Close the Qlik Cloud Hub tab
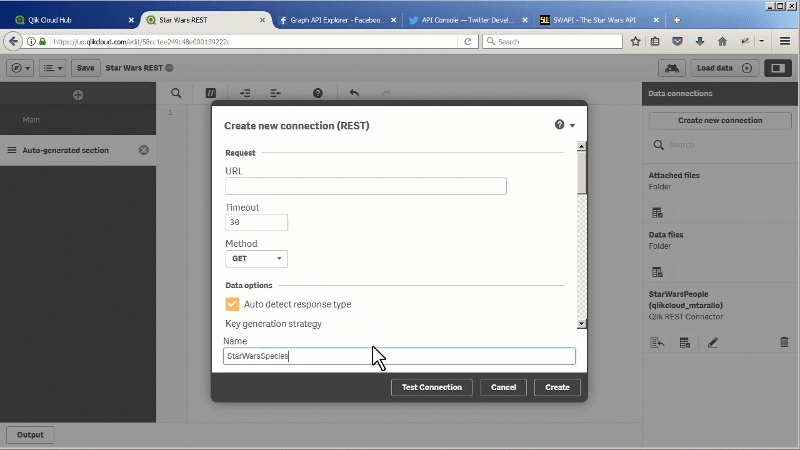Screen dimensions: 800x450 pyautogui.click(x=131, y=20)
